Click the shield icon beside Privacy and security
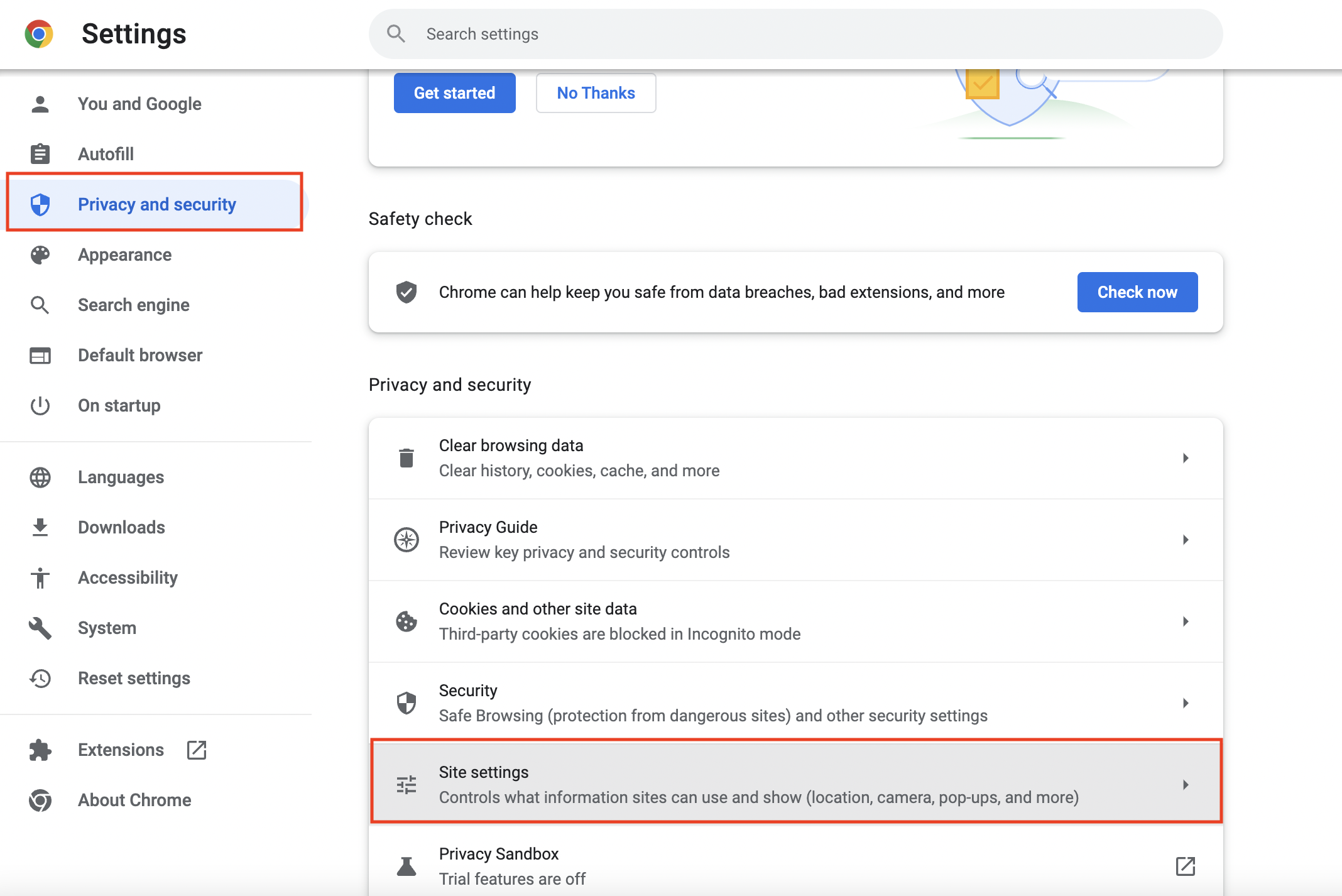This screenshot has height=896, width=1342. click(40, 204)
